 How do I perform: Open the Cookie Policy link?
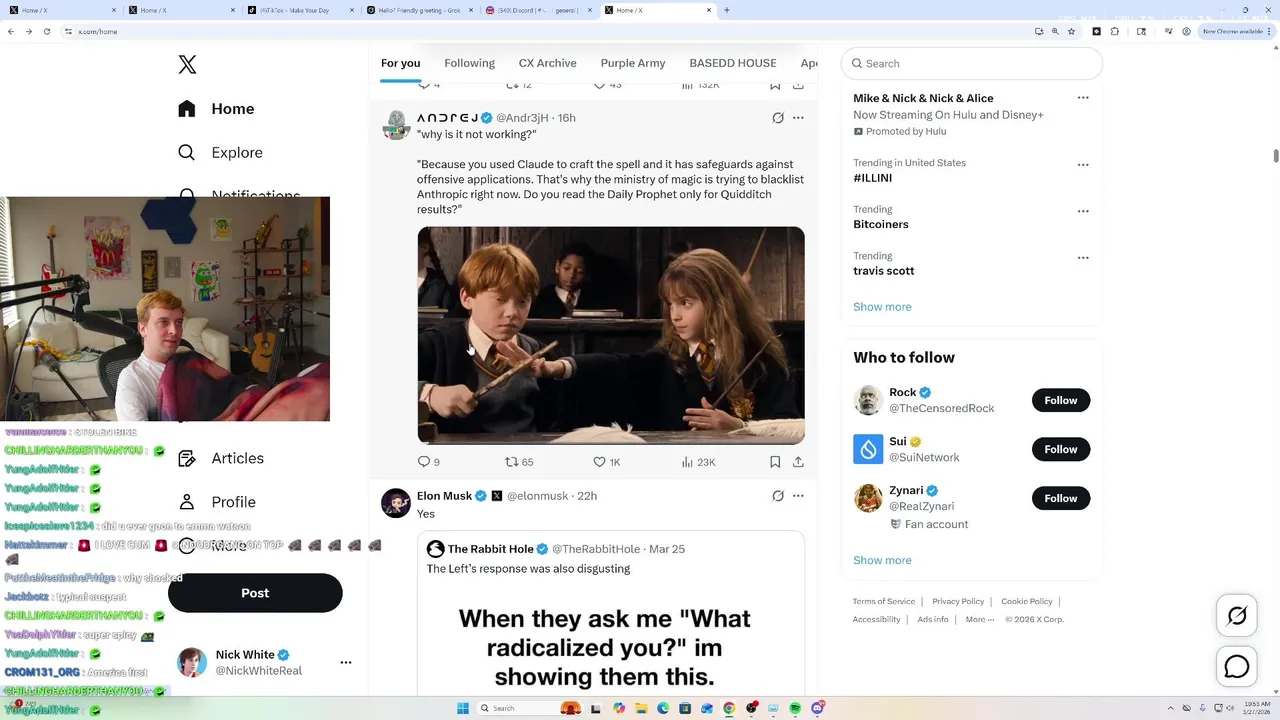tap(1027, 601)
